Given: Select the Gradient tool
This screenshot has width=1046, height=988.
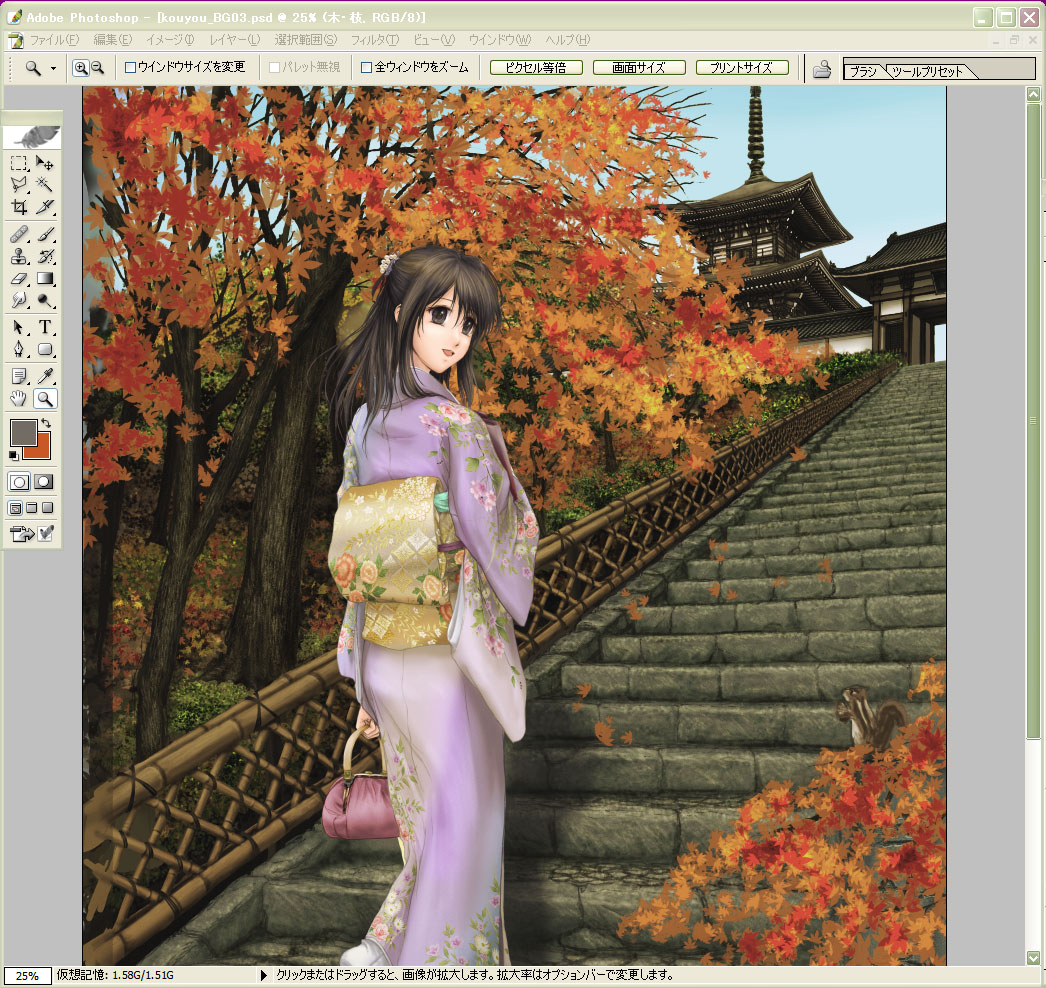Looking at the screenshot, I should 45,278.
